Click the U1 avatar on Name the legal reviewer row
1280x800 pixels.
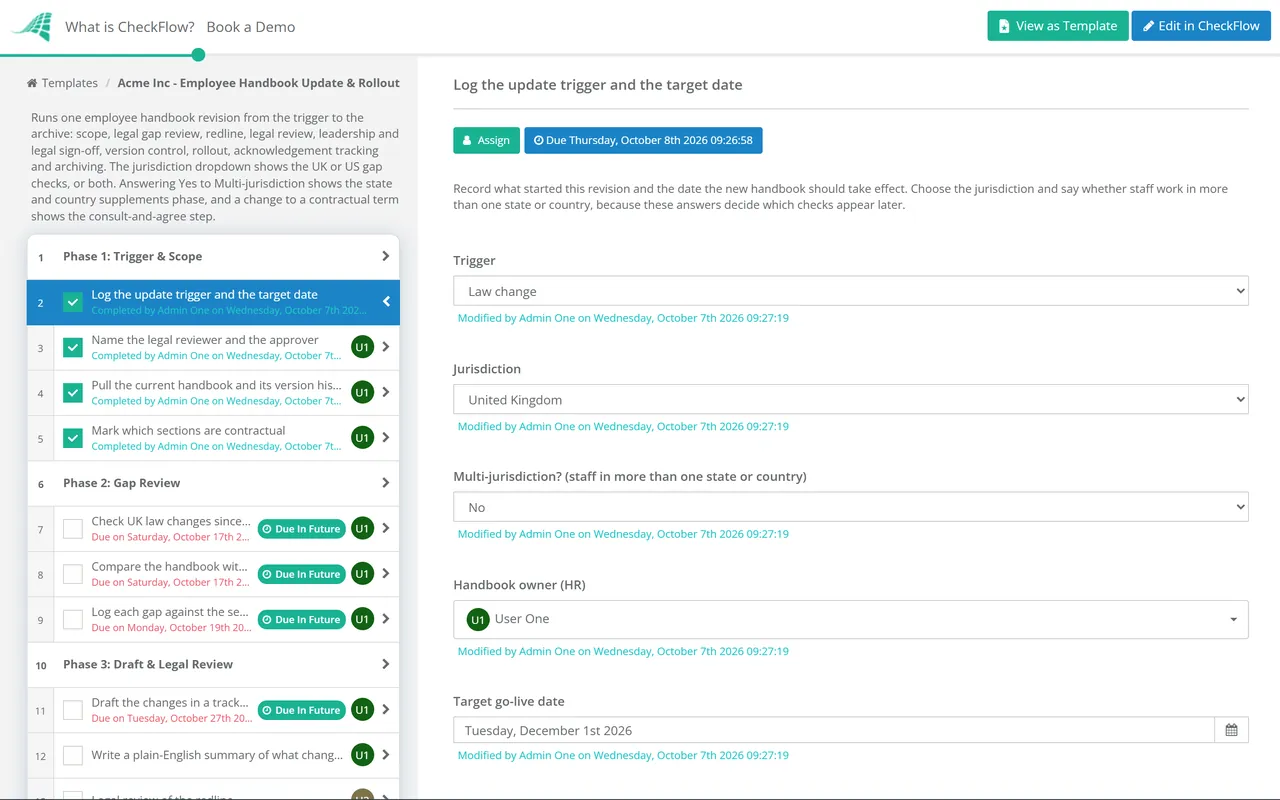pyautogui.click(x=362, y=347)
